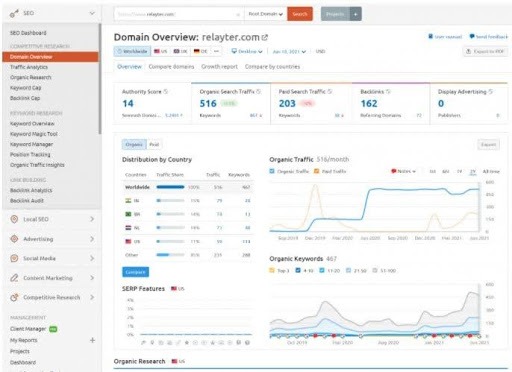Screen dimensions: 512x372
Task: Click the SEO toolkit icon in sidebar
Action: [14, 13]
